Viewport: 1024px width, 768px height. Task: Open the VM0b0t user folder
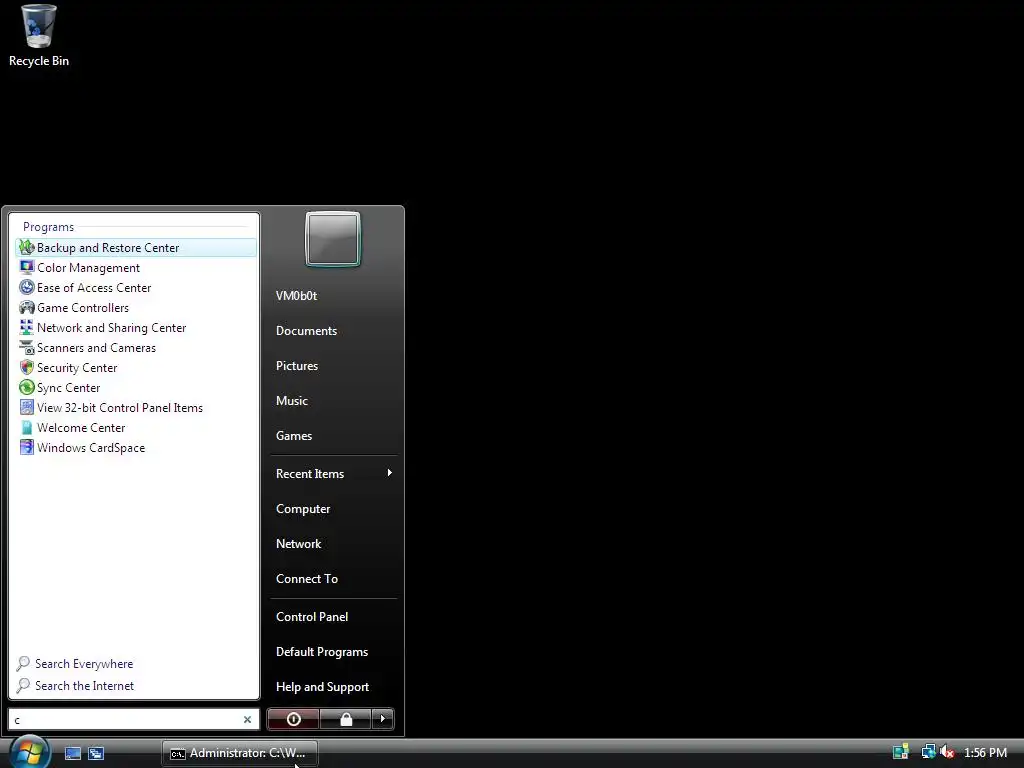[x=296, y=296]
